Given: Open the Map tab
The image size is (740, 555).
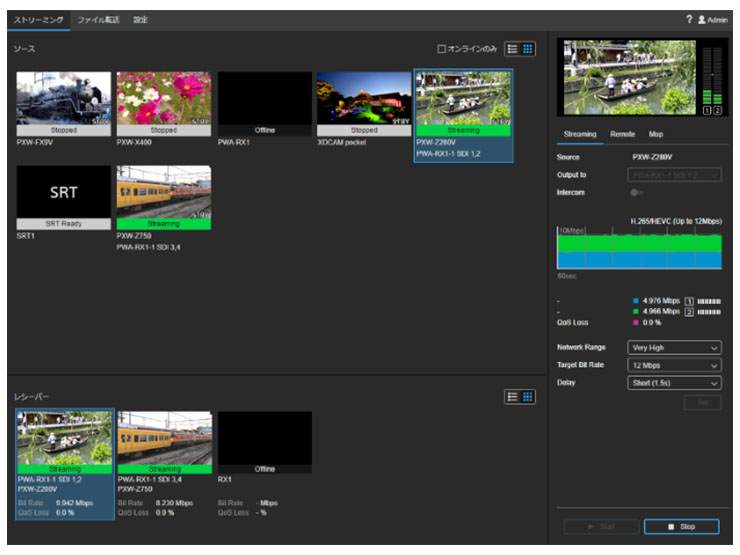Looking at the screenshot, I should click(x=656, y=134).
